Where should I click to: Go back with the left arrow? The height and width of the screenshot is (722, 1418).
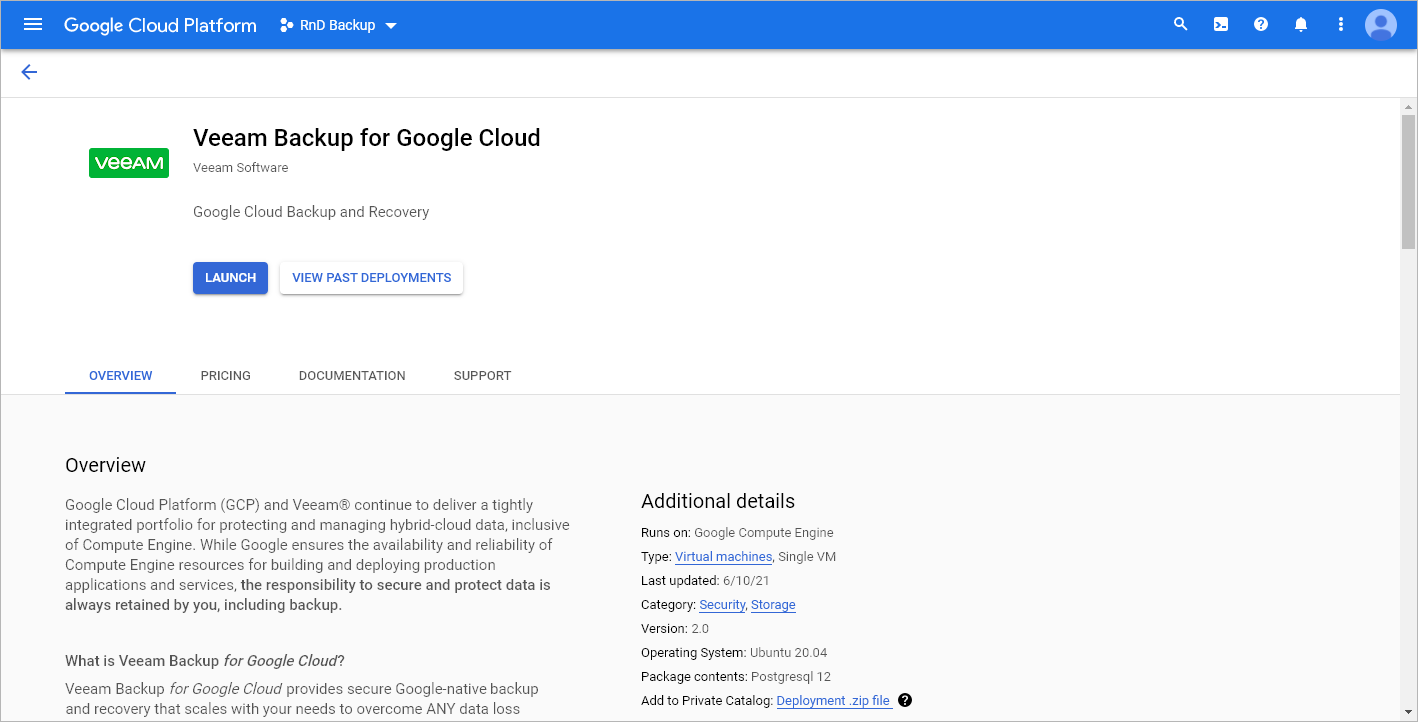(x=29, y=72)
